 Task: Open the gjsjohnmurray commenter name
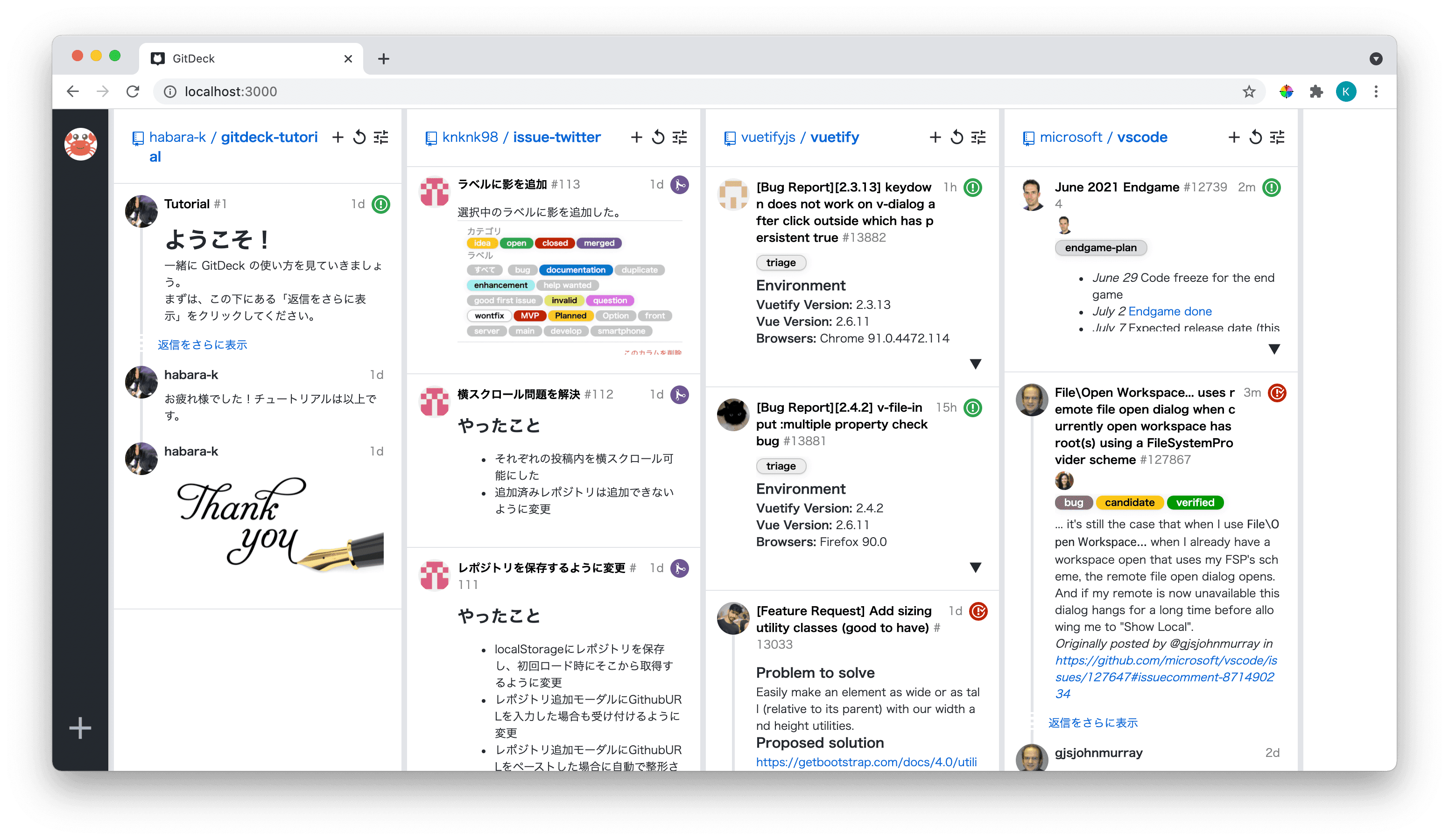(1098, 753)
